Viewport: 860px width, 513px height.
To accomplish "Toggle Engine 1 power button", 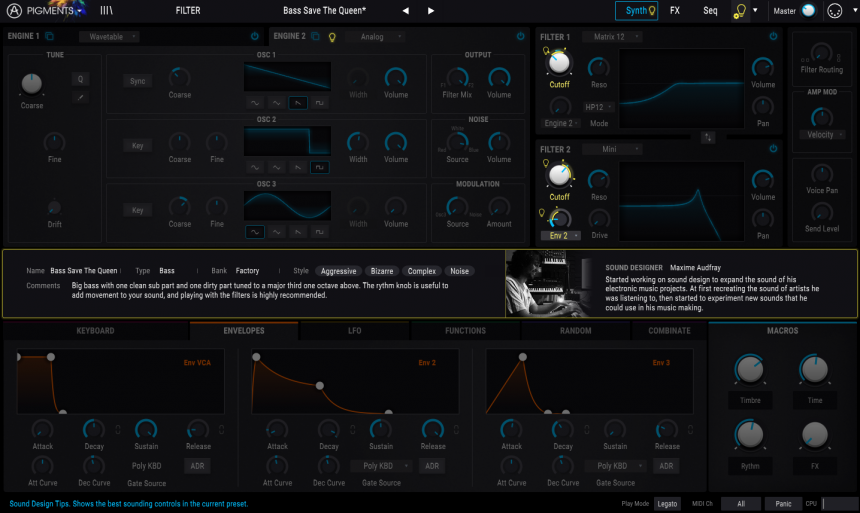I will 254,36.
